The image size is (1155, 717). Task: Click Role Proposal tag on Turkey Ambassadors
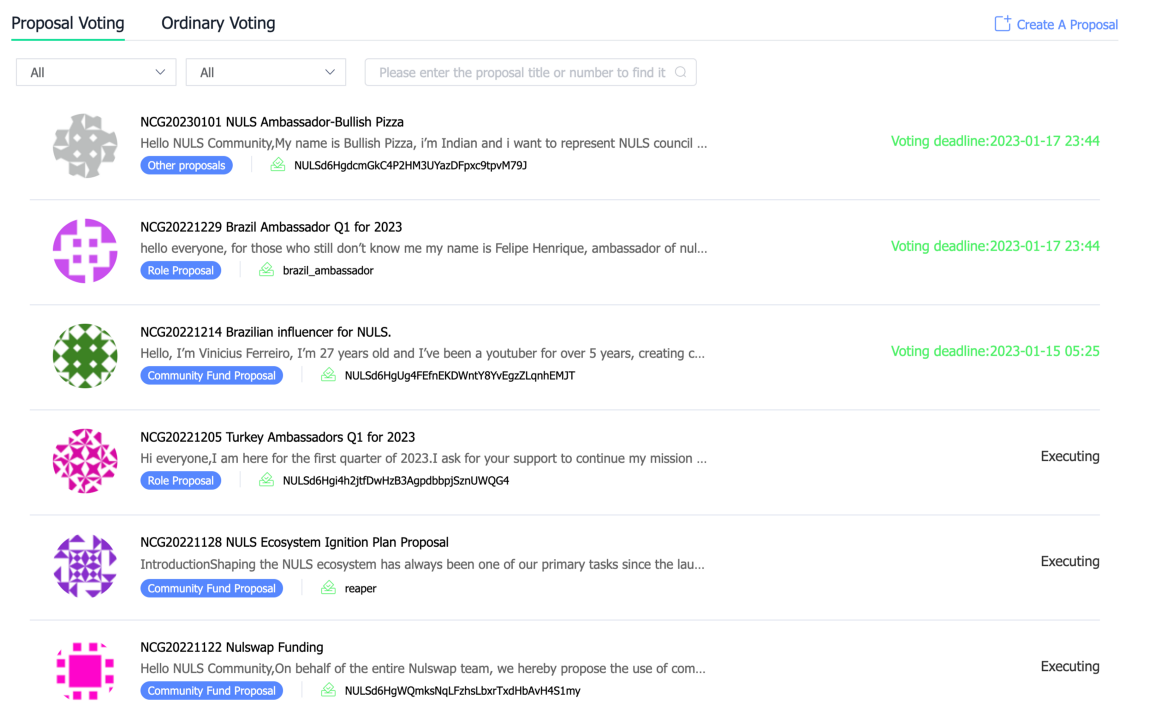click(180, 480)
